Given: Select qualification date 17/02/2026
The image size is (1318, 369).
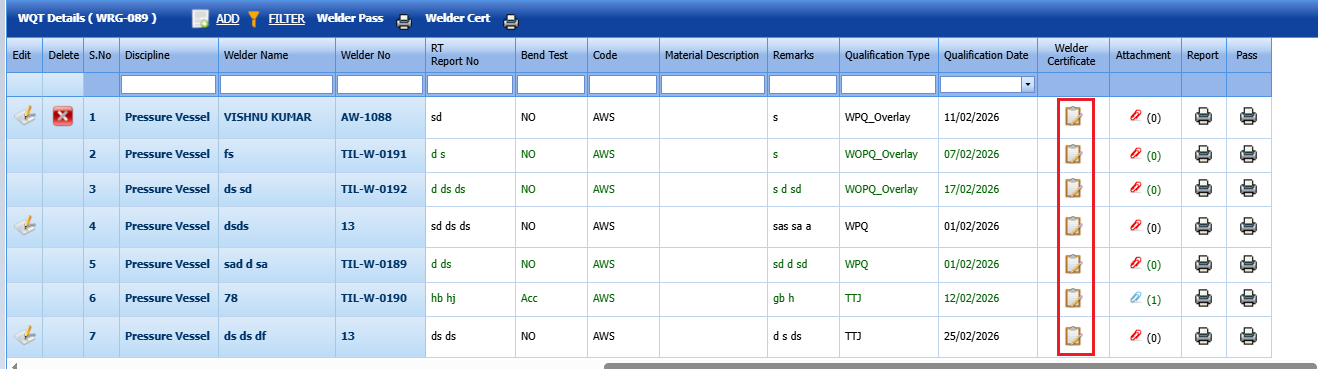Looking at the screenshot, I should [972, 188].
